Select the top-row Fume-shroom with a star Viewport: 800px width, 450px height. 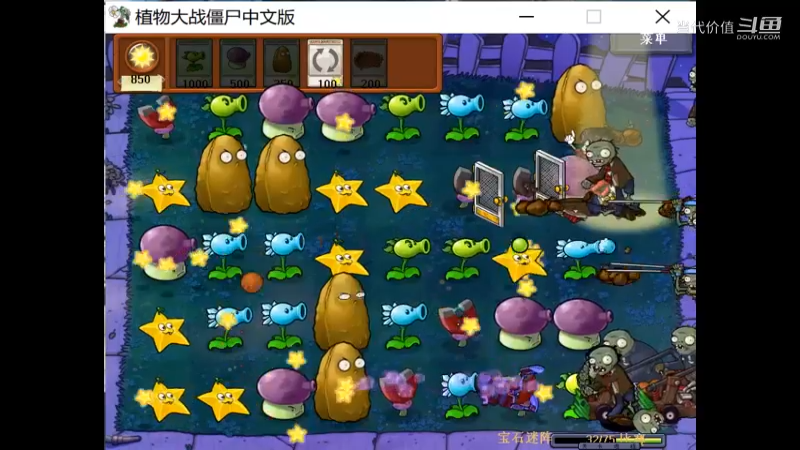click(x=344, y=117)
